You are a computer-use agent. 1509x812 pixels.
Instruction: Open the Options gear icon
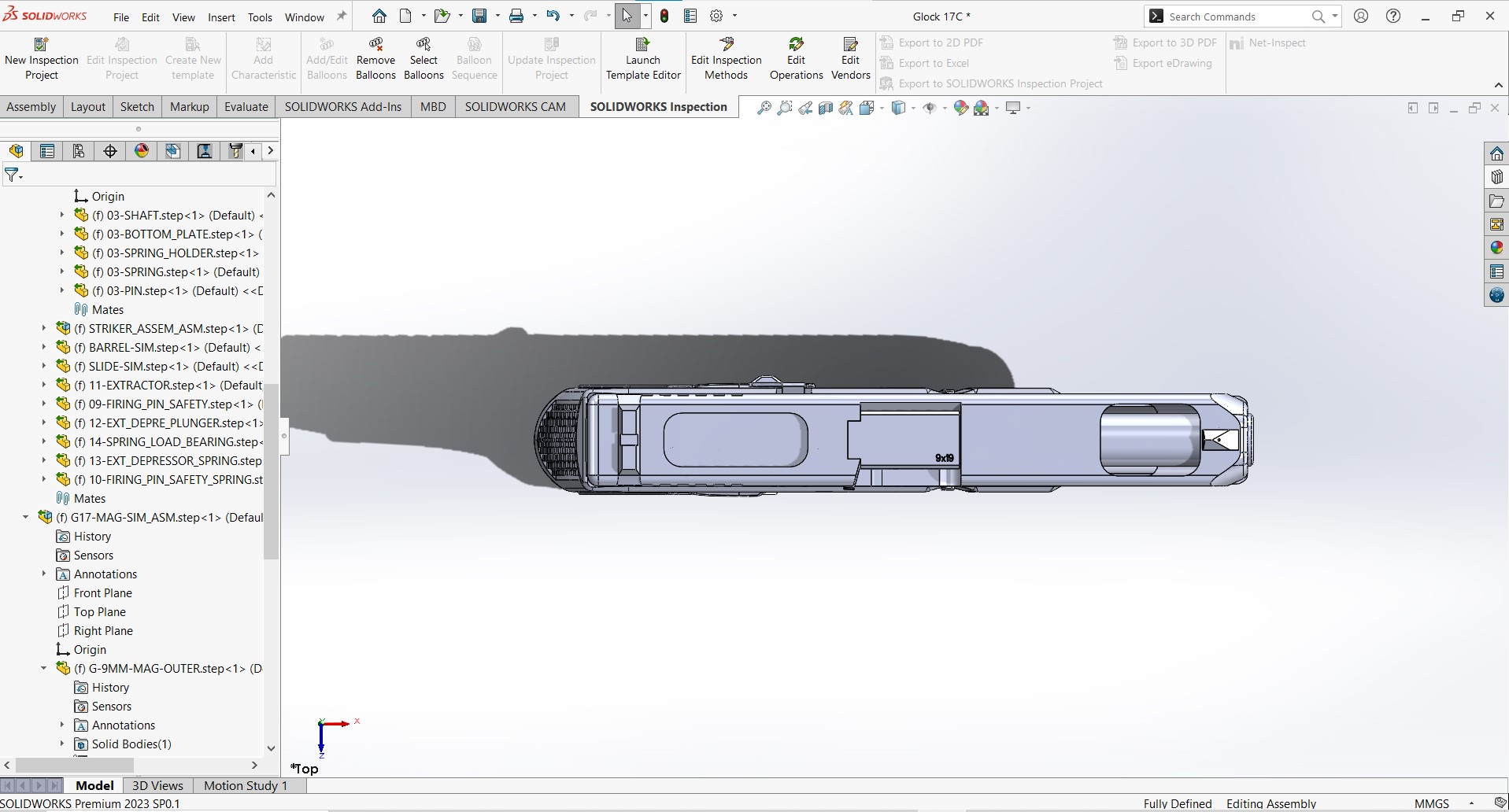pyautogui.click(x=716, y=16)
